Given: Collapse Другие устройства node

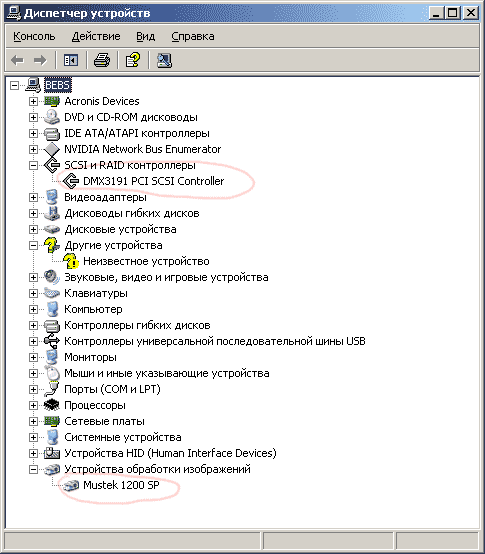Looking at the screenshot, I should tap(33, 246).
